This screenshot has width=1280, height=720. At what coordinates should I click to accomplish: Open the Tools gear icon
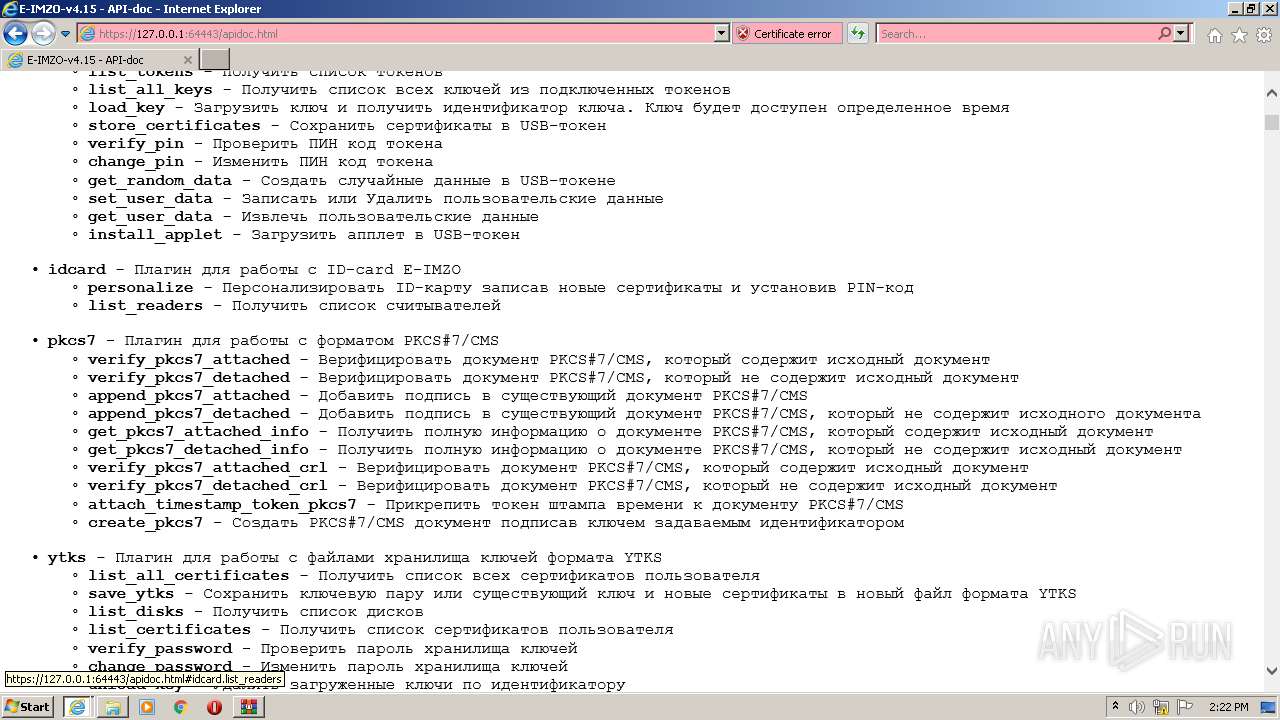point(1264,35)
